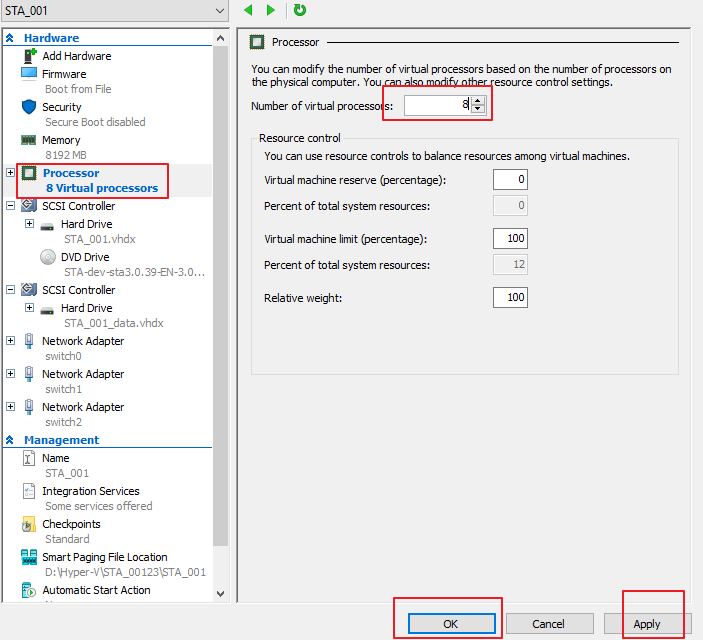This screenshot has height=640, width=703.
Task: Click the Apply button
Action: click(x=647, y=623)
